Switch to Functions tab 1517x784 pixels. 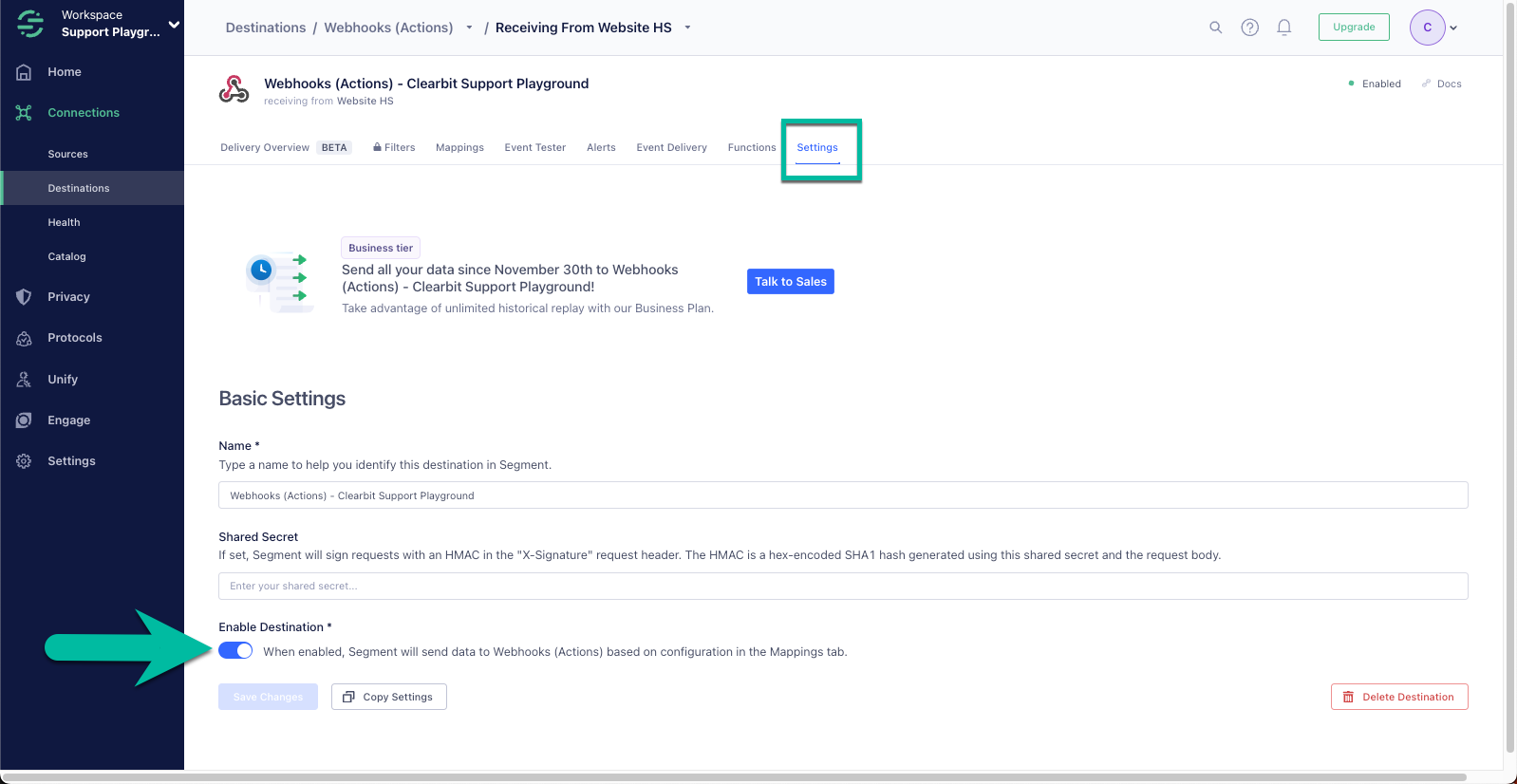(752, 147)
